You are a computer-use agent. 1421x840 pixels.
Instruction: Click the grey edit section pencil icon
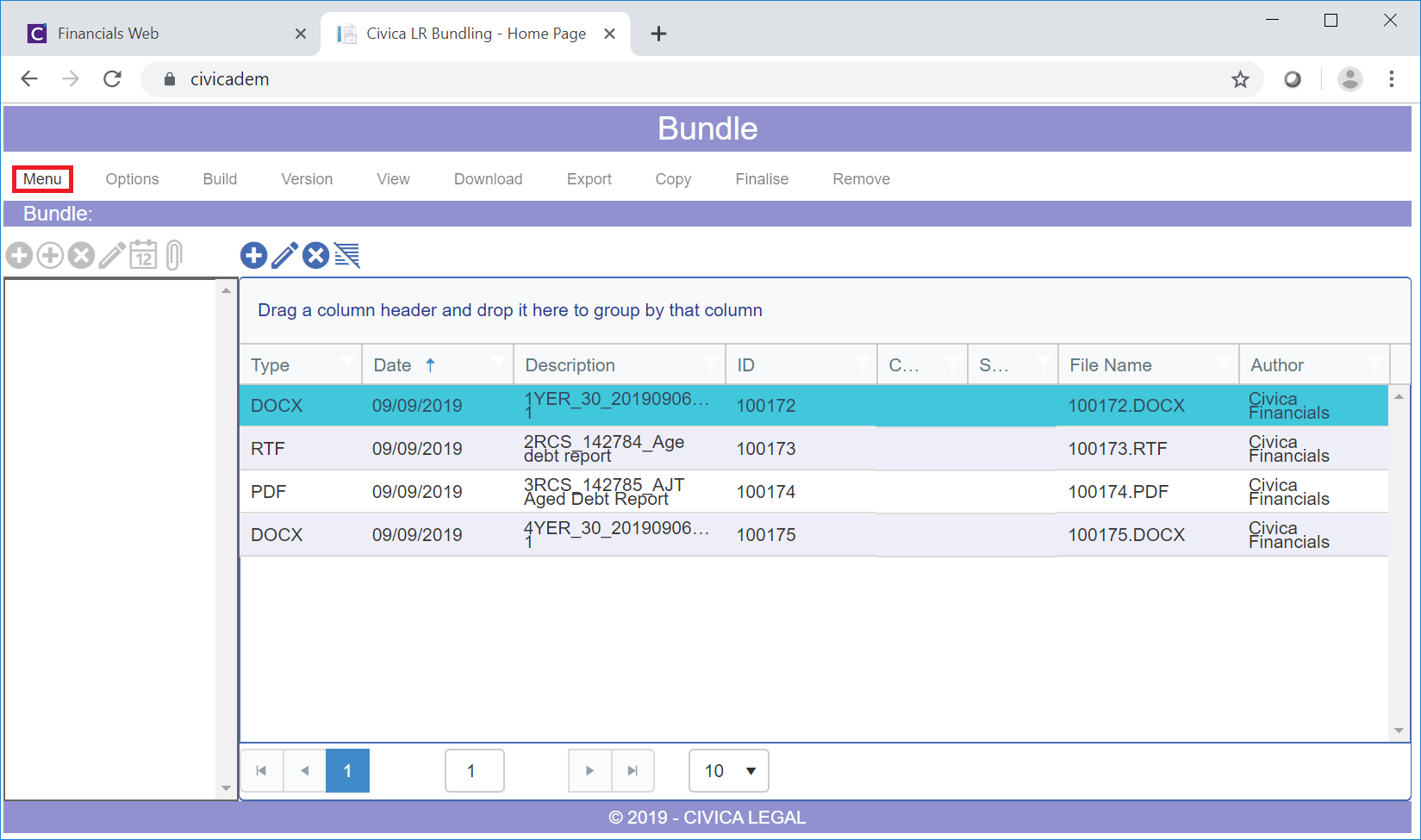click(x=112, y=255)
